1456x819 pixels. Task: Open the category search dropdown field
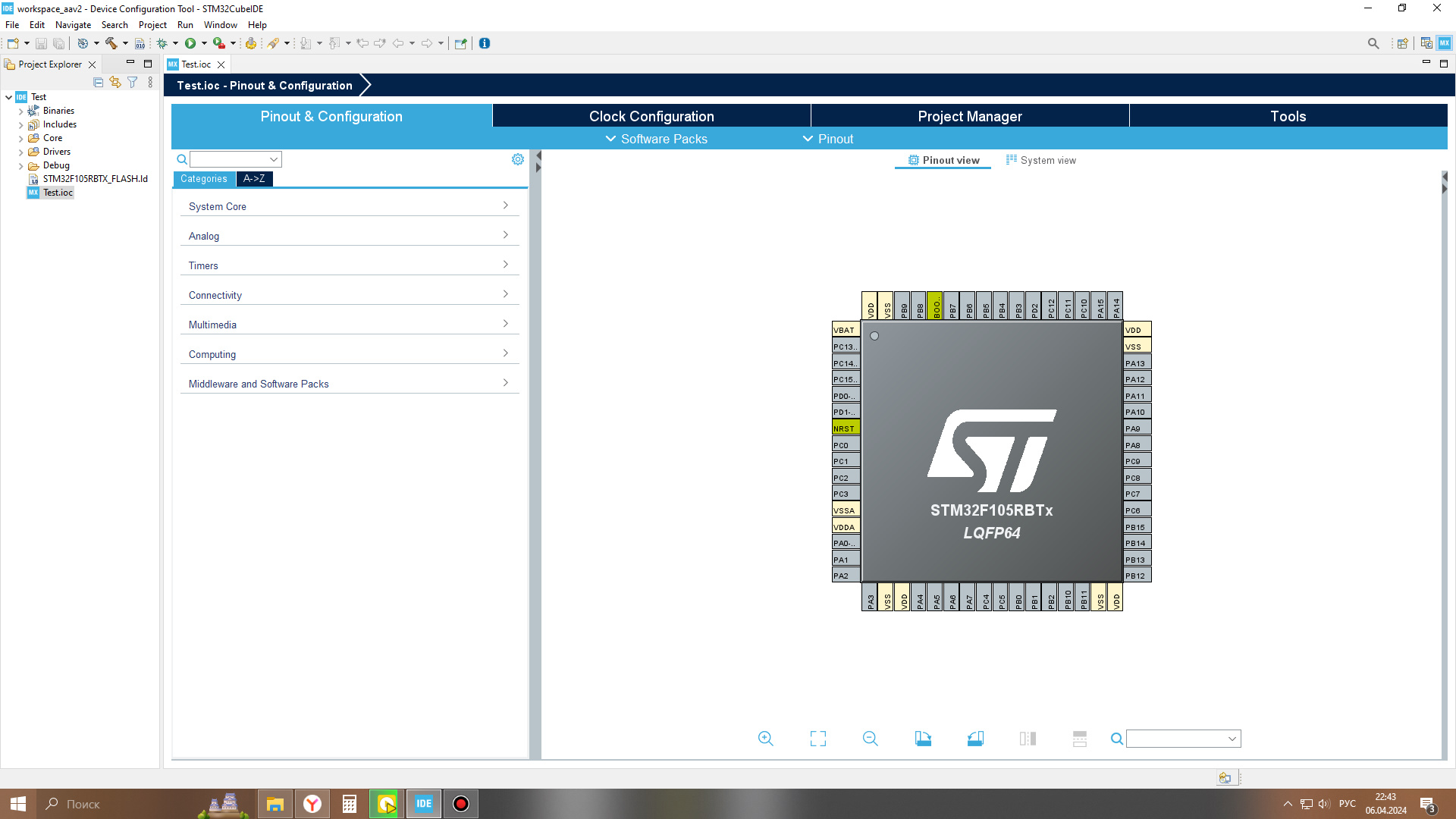click(x=236, y=159)
